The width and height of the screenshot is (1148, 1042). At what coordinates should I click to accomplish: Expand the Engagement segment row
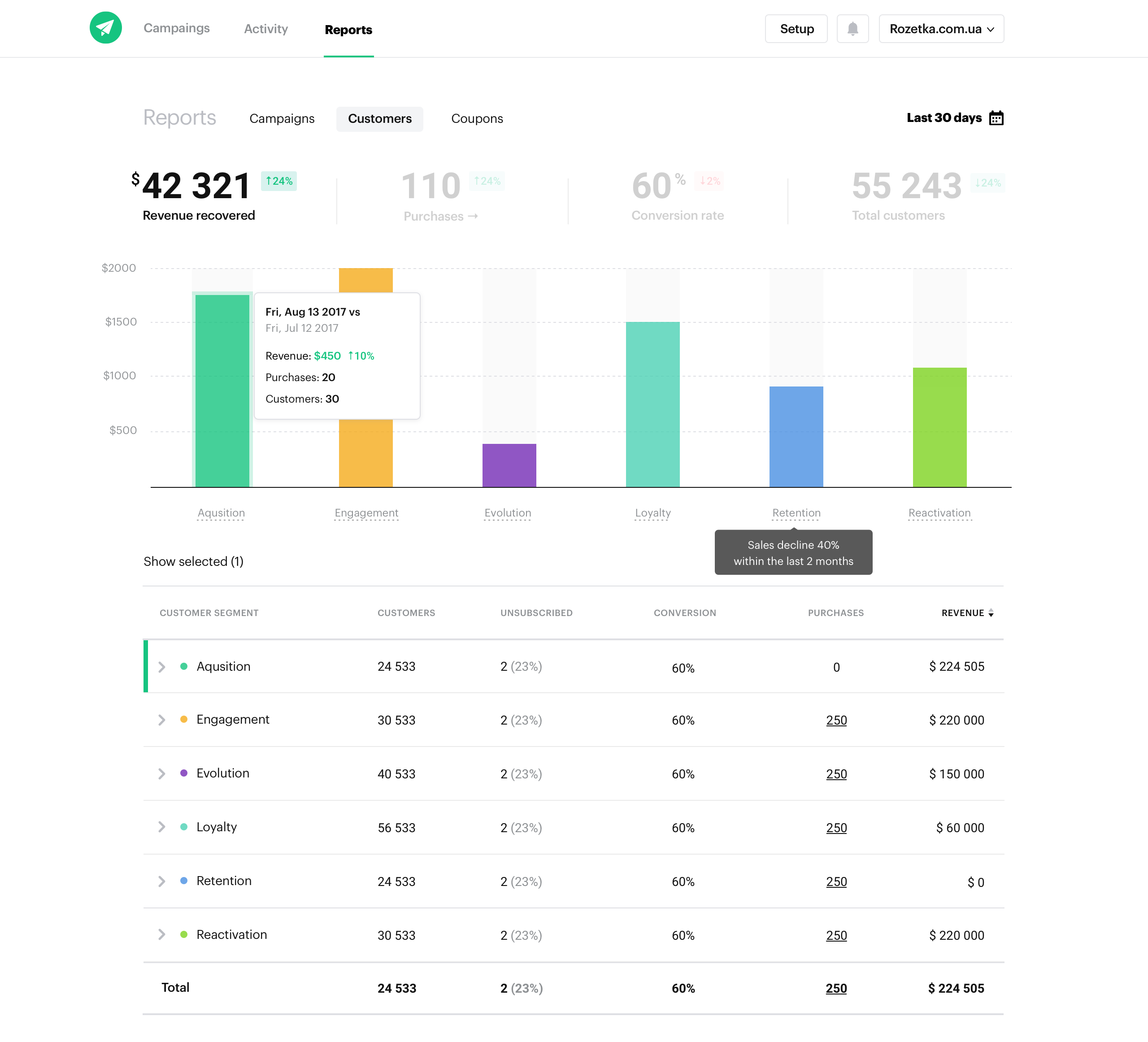(162, 720)
